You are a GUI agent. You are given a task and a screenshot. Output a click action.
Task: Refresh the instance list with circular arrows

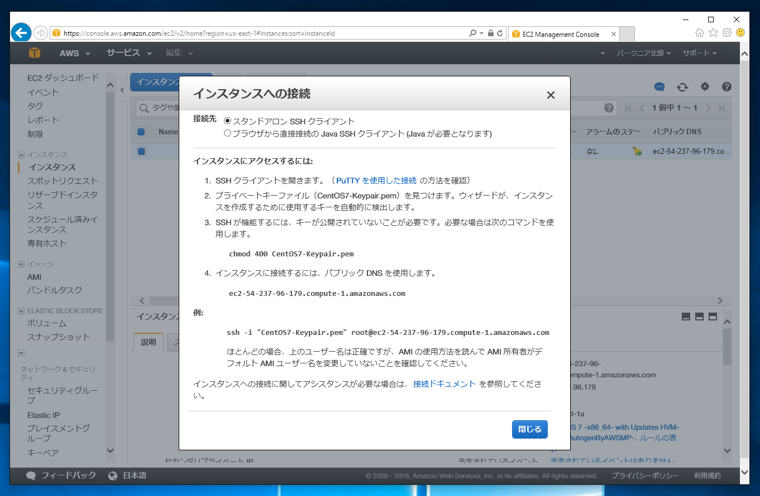pyautogui.click(x=682, y=87)
